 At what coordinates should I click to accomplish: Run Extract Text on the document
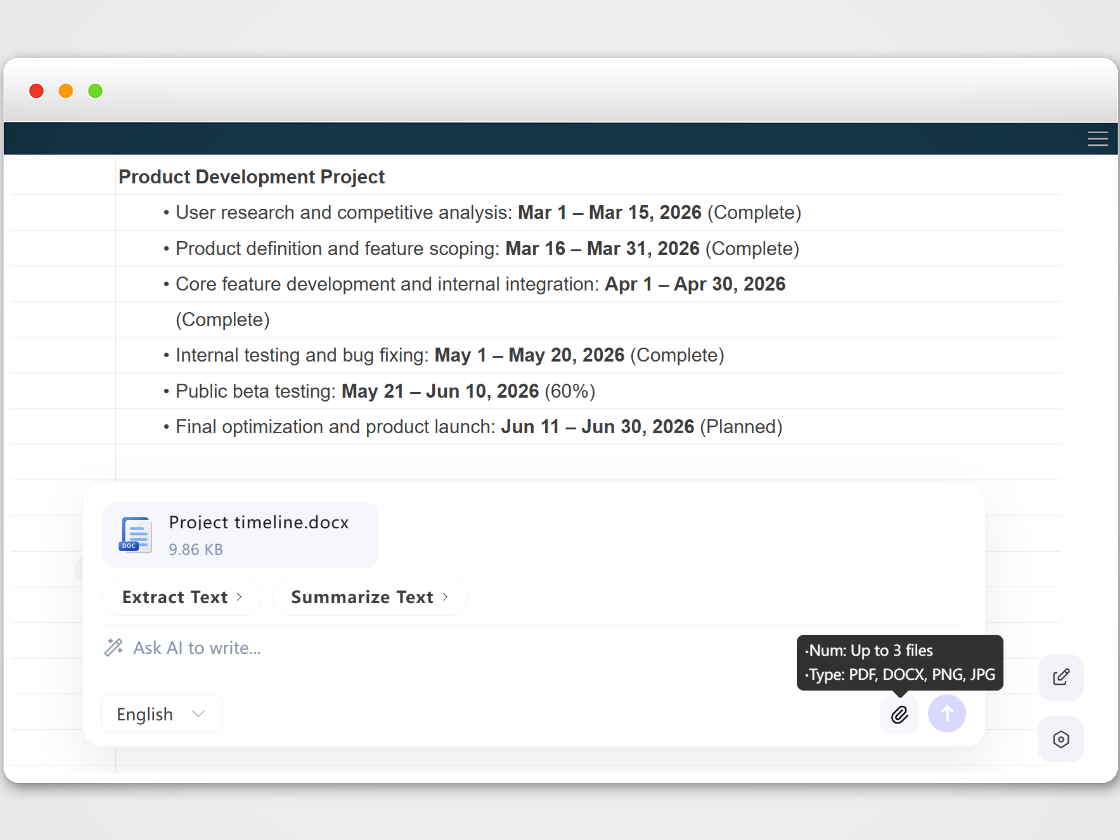tap(175, 596)
